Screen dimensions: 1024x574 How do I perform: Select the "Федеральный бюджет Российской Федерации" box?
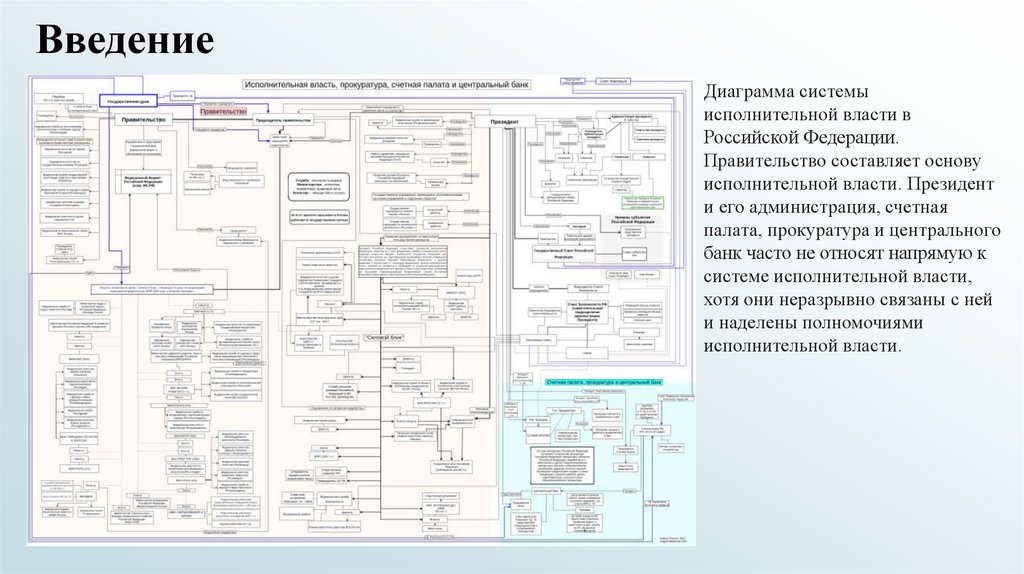[144, 182]
